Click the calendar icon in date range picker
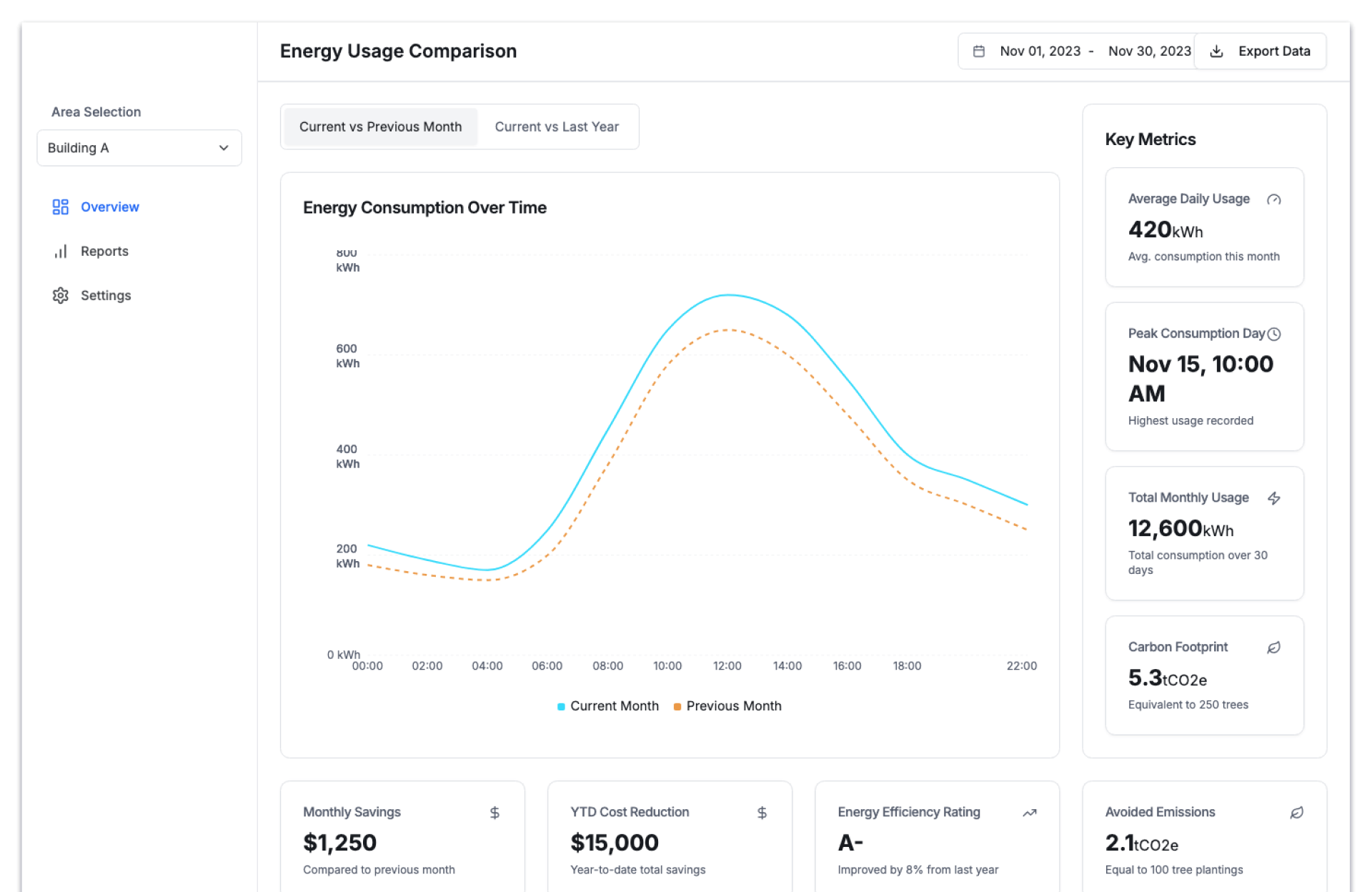The image size is (1372, 892). [x=979, y=51]
